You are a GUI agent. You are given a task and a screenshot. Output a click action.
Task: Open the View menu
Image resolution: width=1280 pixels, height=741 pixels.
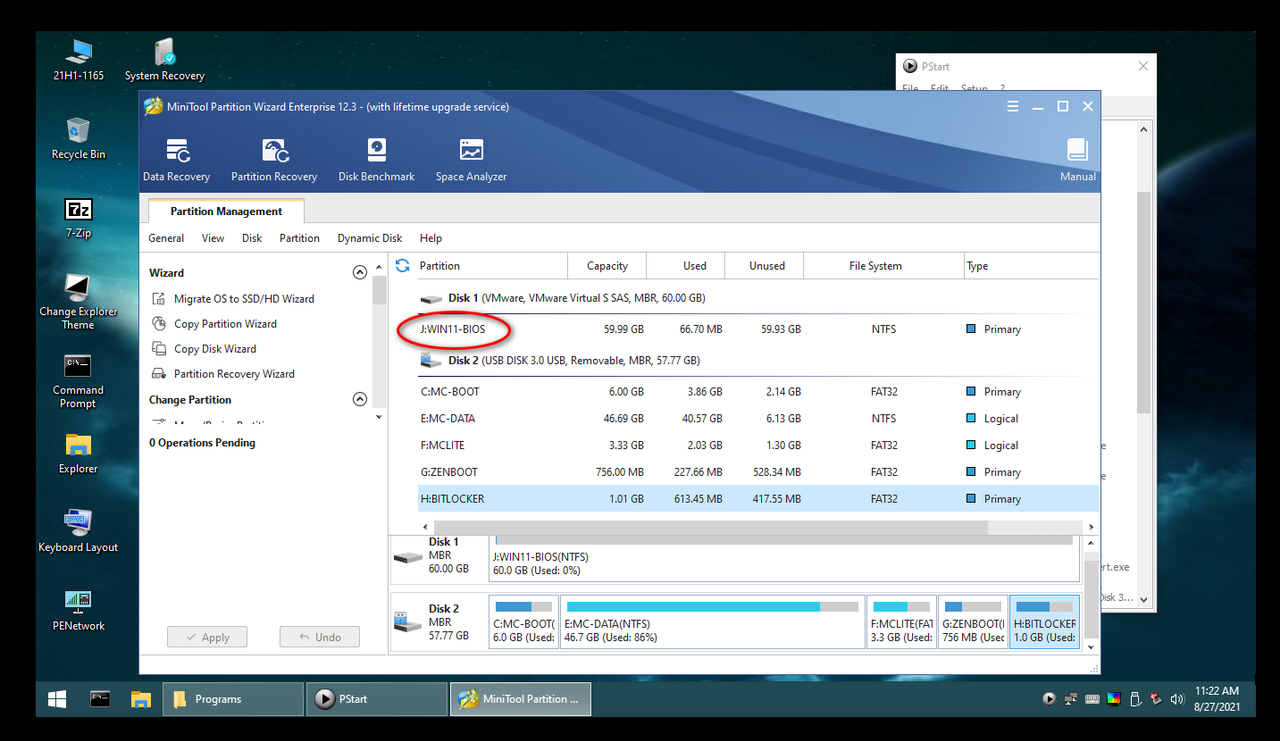213,238
